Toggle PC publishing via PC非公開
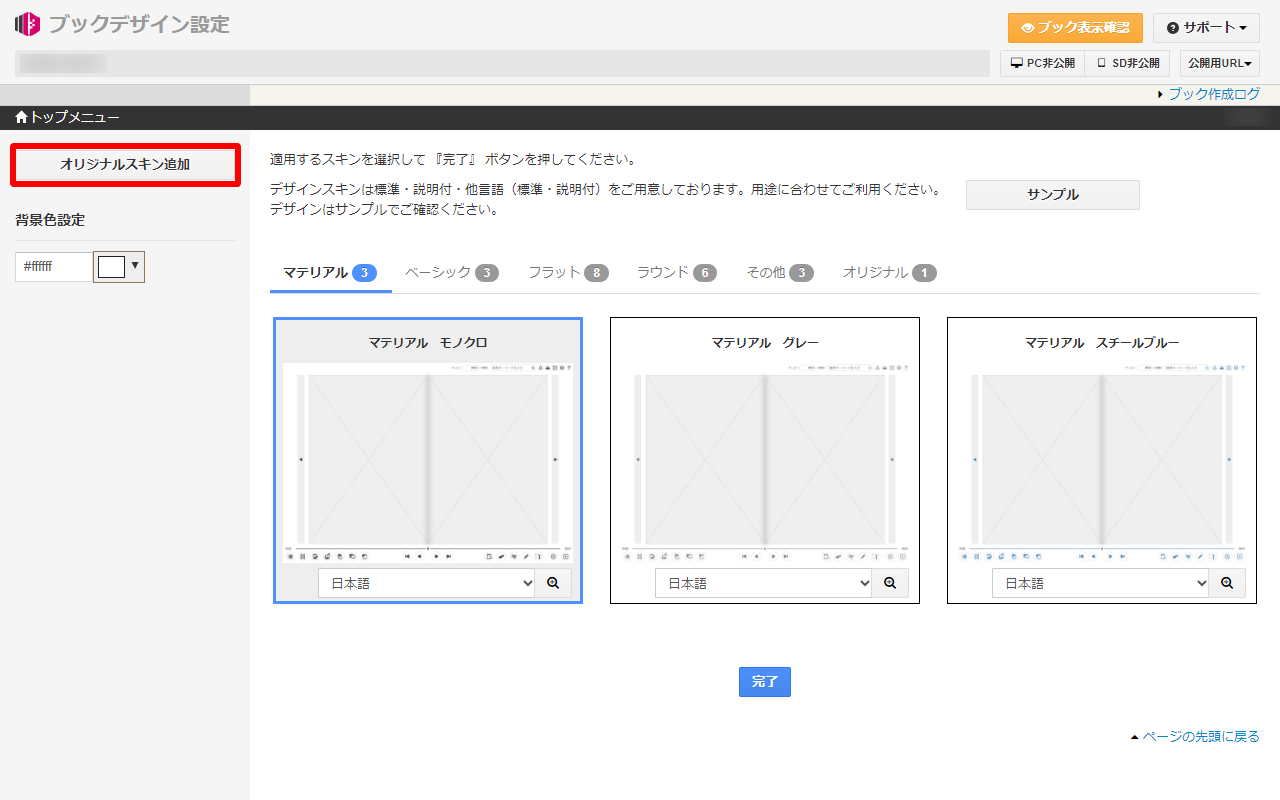 (1041, 62)
